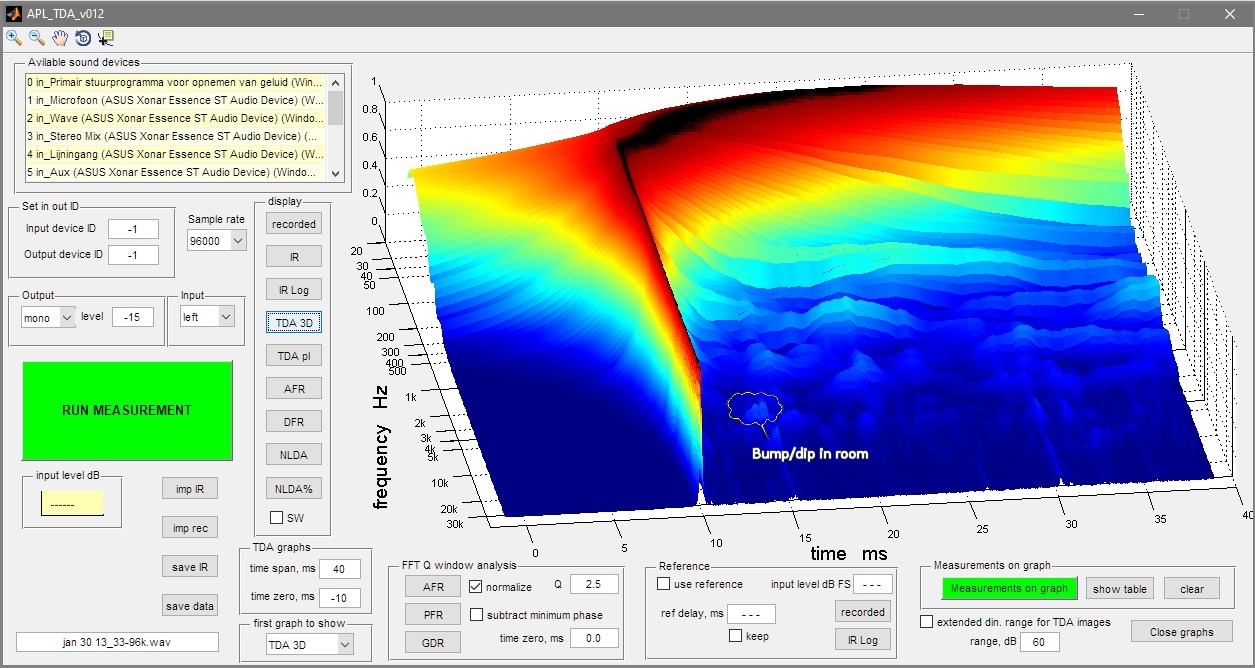Click the Q value field
The width and height of the screenshot is (1255, 668).
594,584
